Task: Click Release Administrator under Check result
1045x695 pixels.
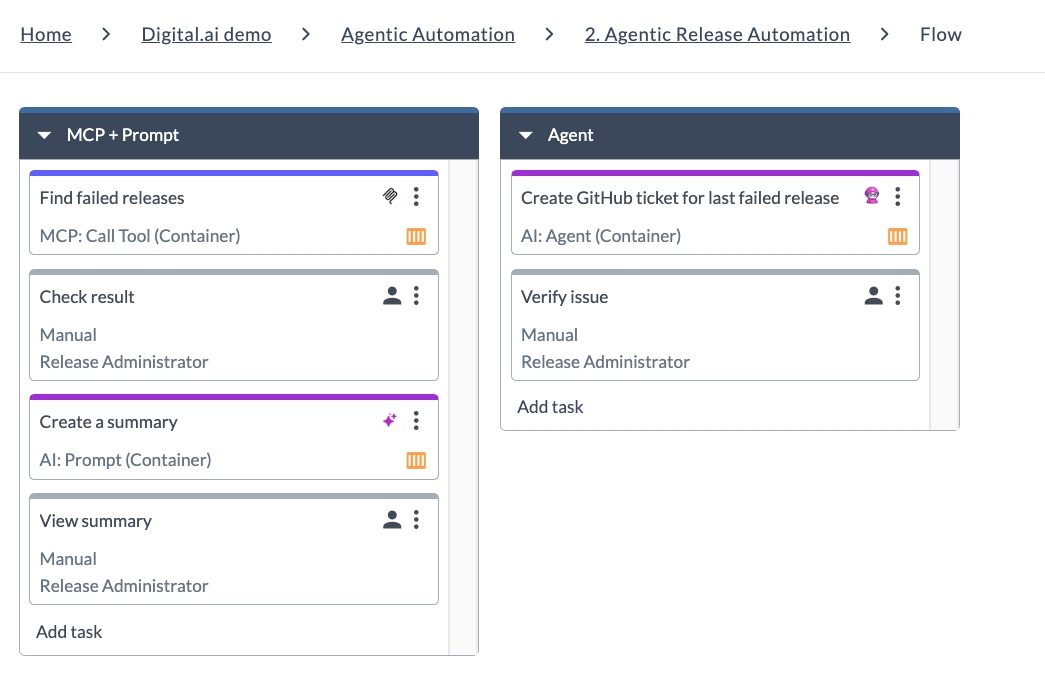Action: [124, 362]
